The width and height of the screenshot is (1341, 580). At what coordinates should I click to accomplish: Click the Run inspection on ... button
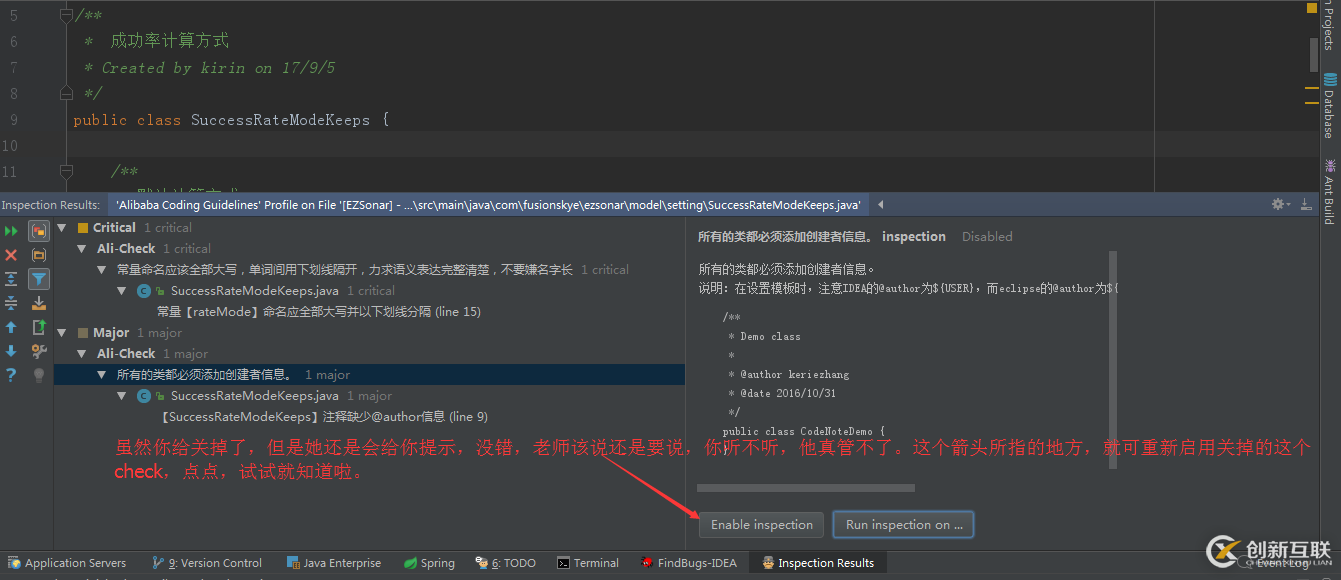tap(904, 524)
